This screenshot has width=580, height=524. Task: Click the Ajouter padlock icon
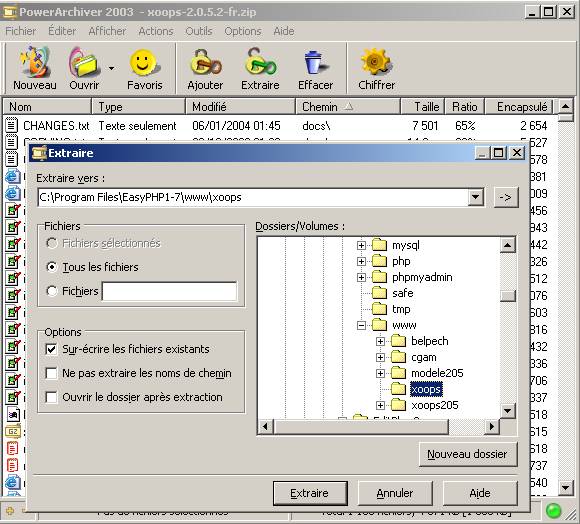(205, 62)
